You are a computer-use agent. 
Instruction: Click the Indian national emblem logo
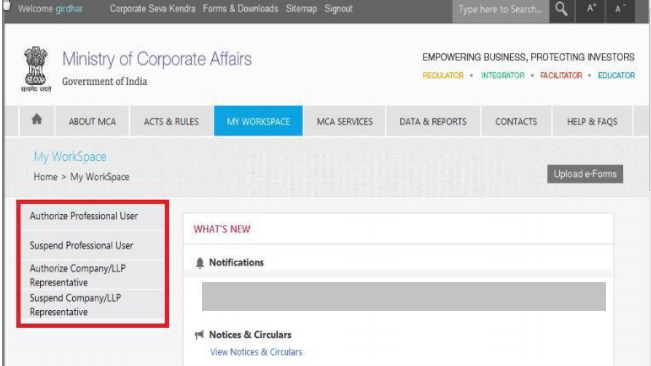[36, 69]
